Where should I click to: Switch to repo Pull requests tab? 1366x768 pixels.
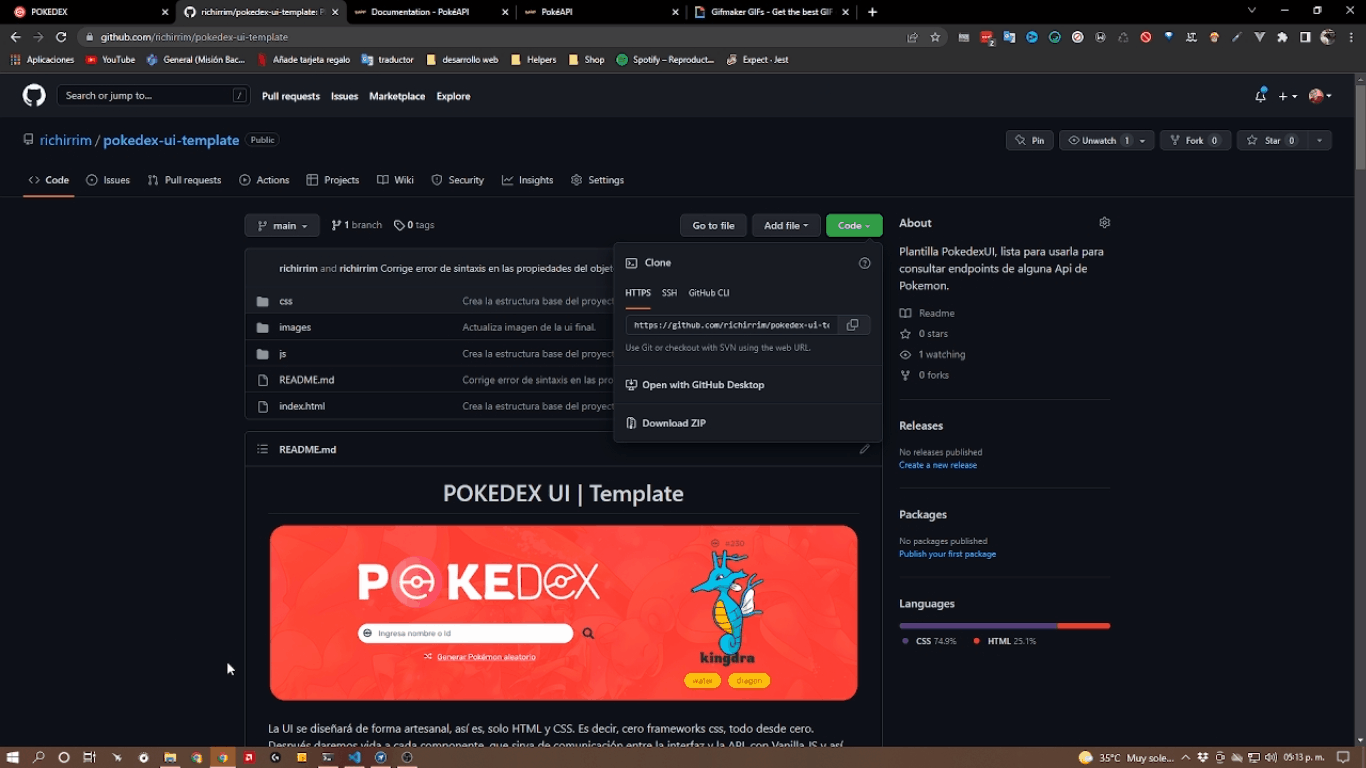pyautogui.click(x=184, y=180)
